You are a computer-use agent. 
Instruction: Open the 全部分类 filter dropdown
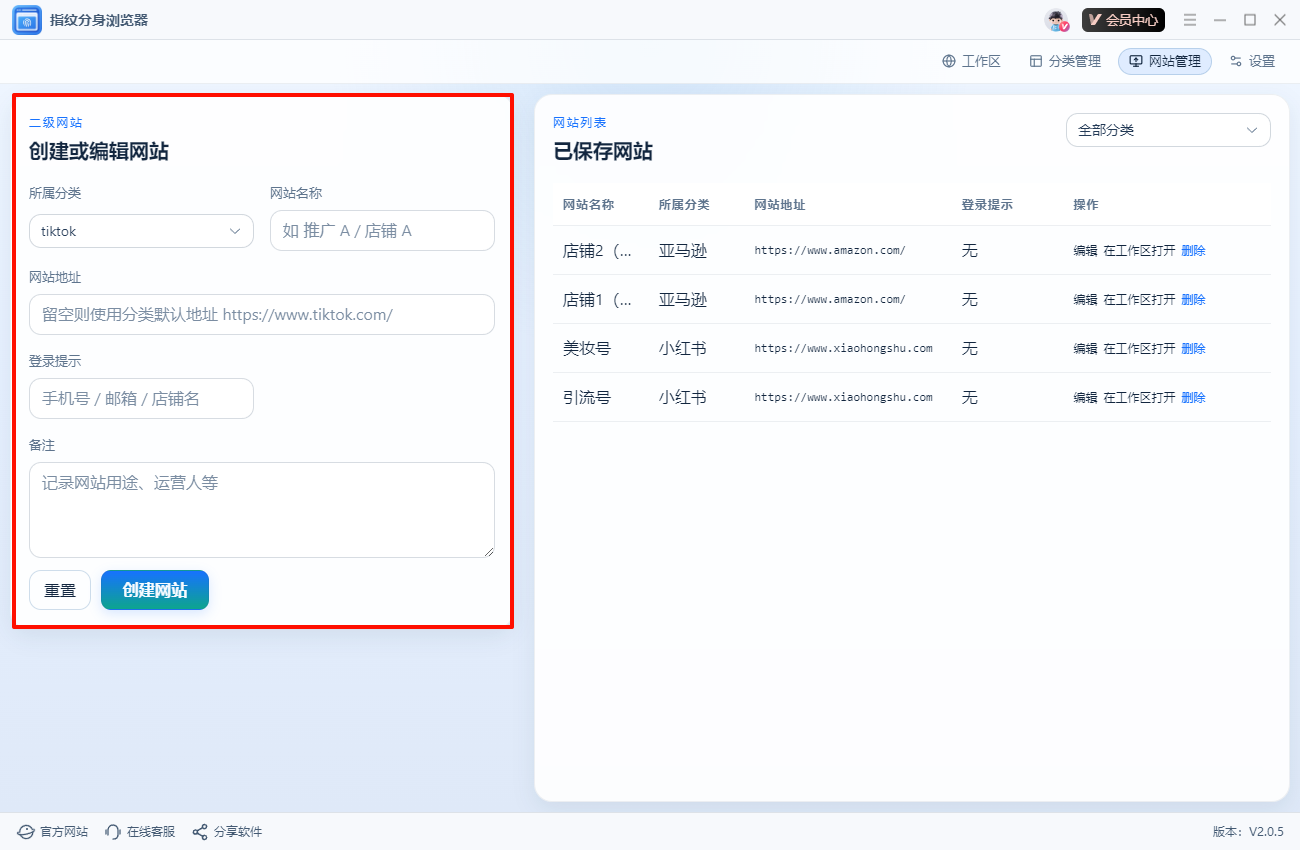pos(1168,130)
